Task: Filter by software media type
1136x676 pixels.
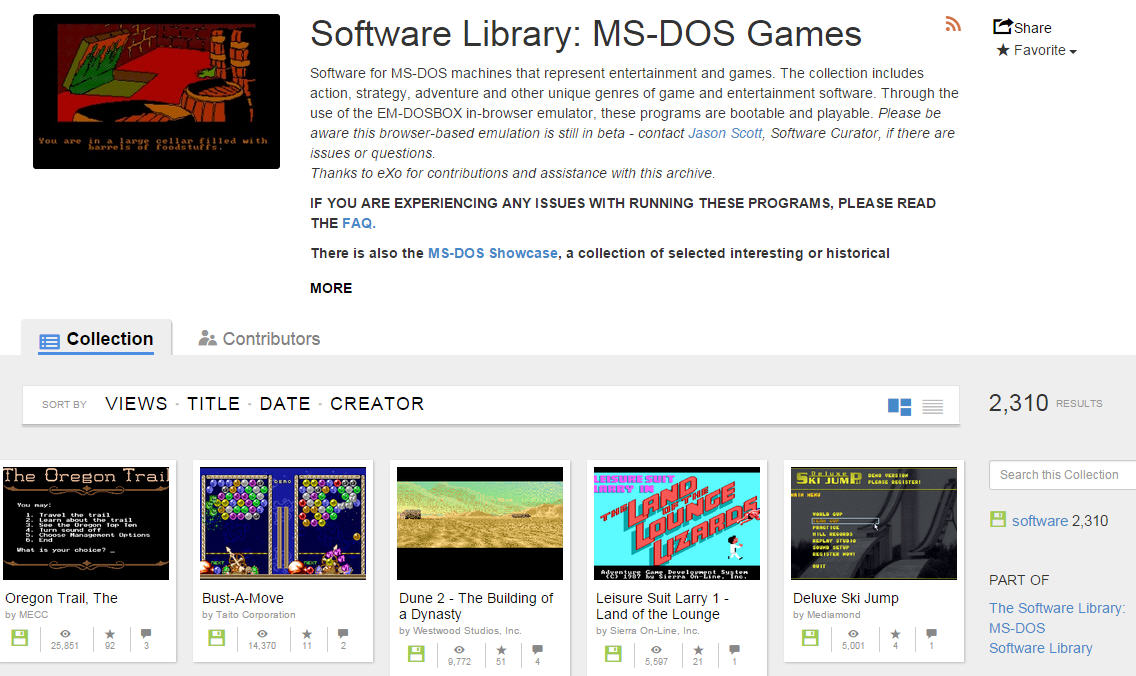Action: 1040,521
